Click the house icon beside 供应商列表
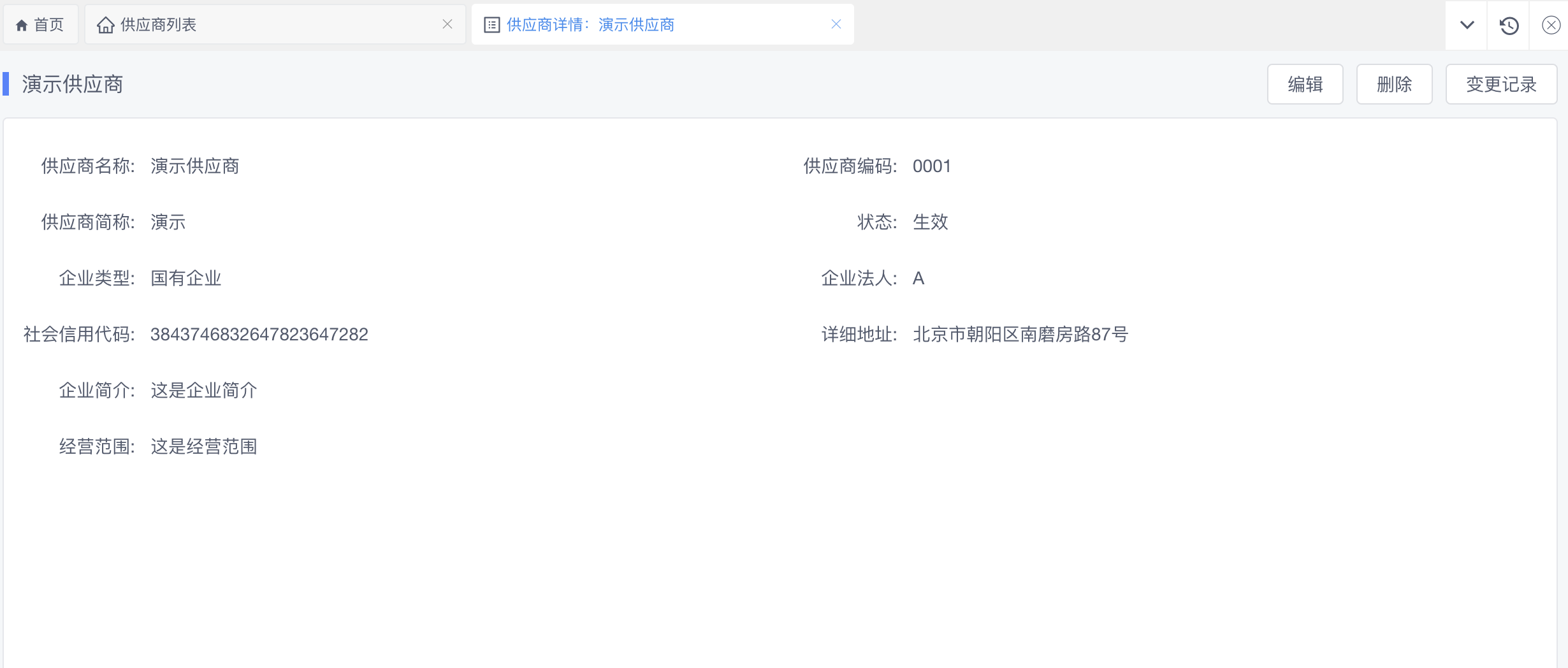This screenshot has width=1568, height=668. [105, 25]
